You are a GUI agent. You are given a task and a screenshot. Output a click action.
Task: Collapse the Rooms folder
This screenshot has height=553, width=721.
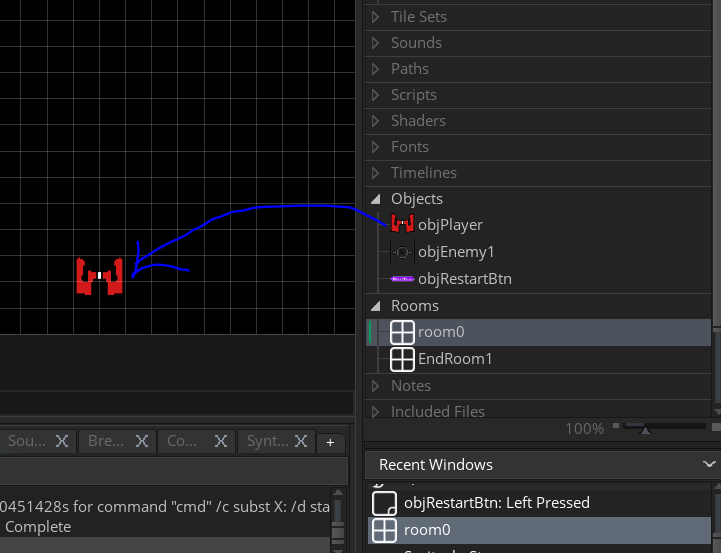pos(376,306)
